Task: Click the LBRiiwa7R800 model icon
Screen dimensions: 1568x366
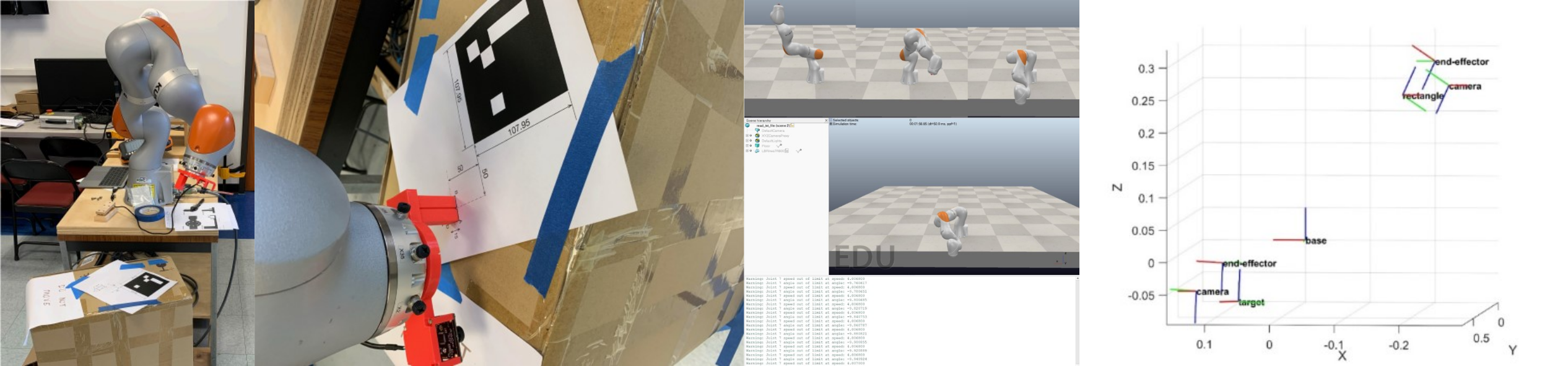Action: coord(757,151)
